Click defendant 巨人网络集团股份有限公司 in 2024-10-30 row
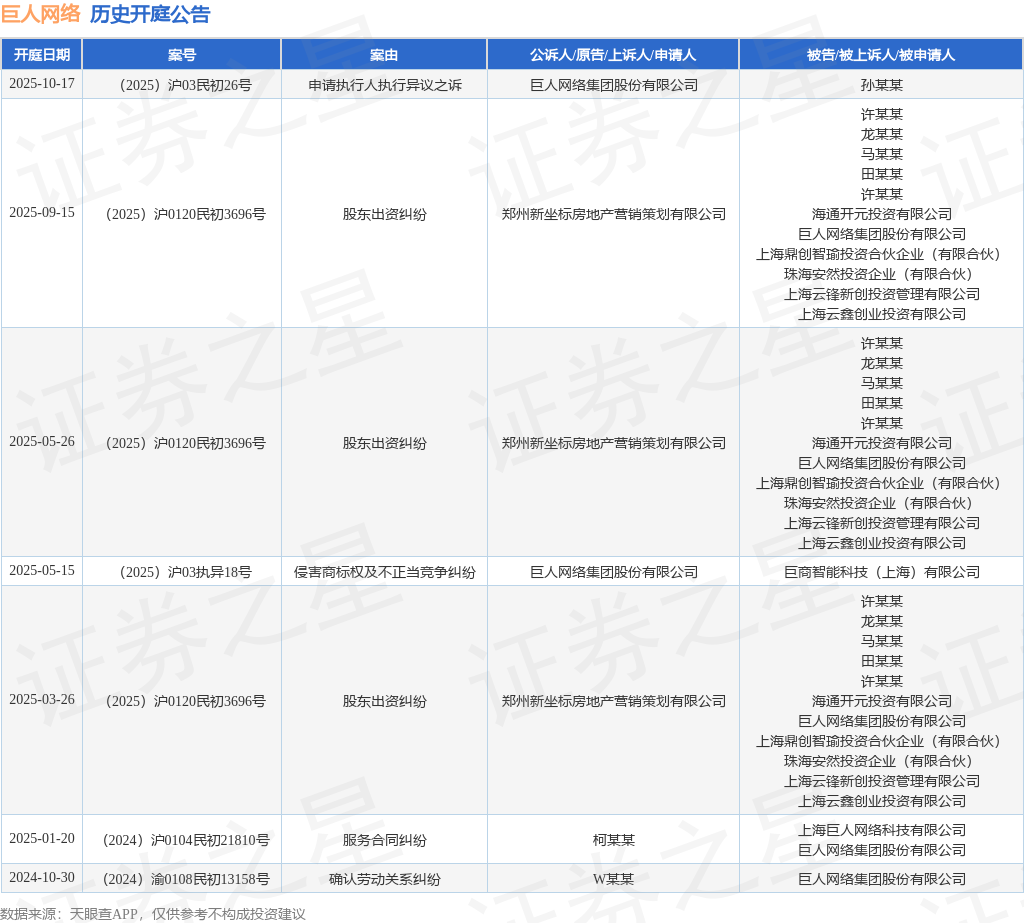Image resolution: width=1024 pixels, height=923 pixels. [882, 879]
